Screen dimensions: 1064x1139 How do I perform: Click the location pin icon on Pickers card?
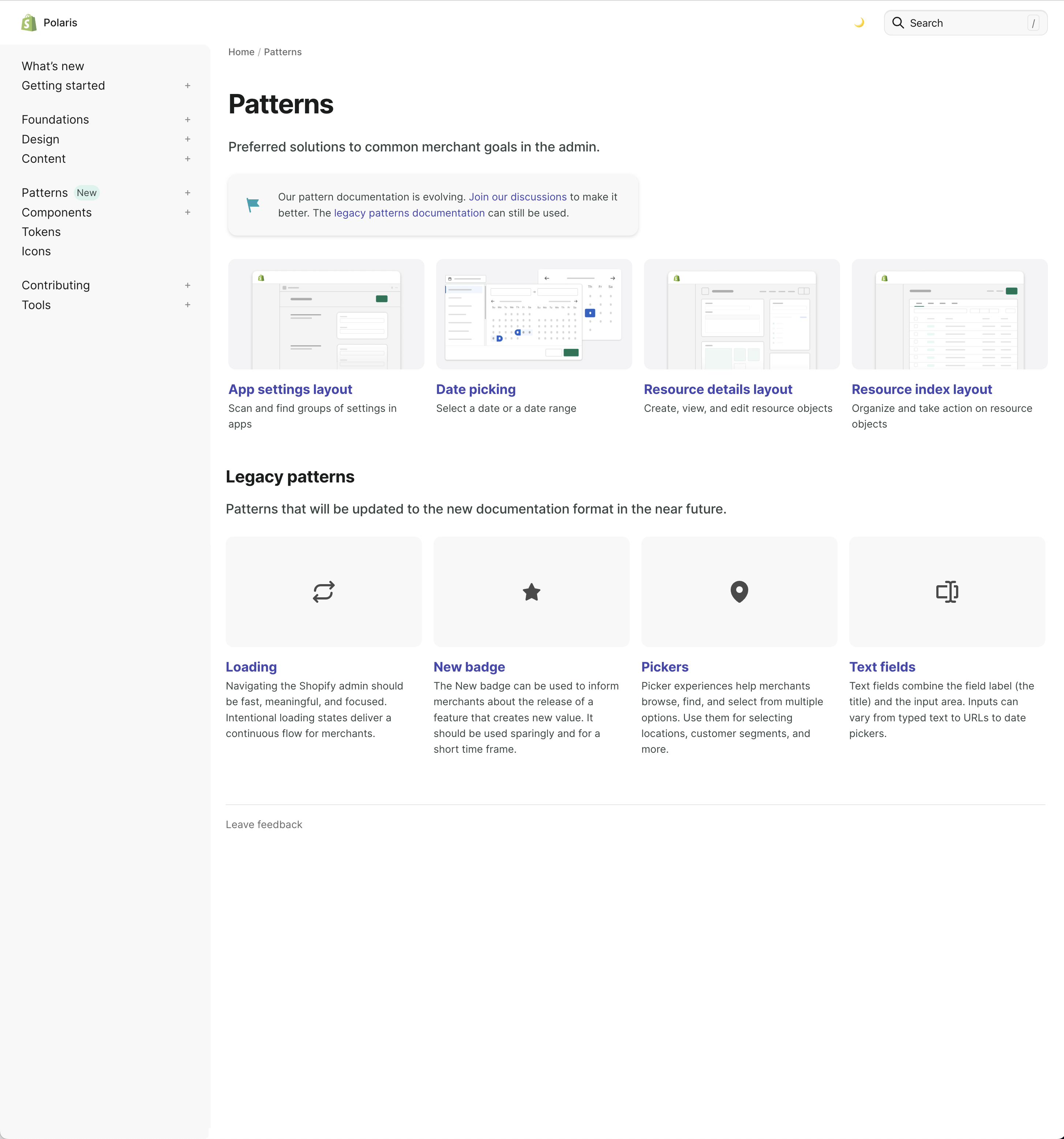(739, 592)
